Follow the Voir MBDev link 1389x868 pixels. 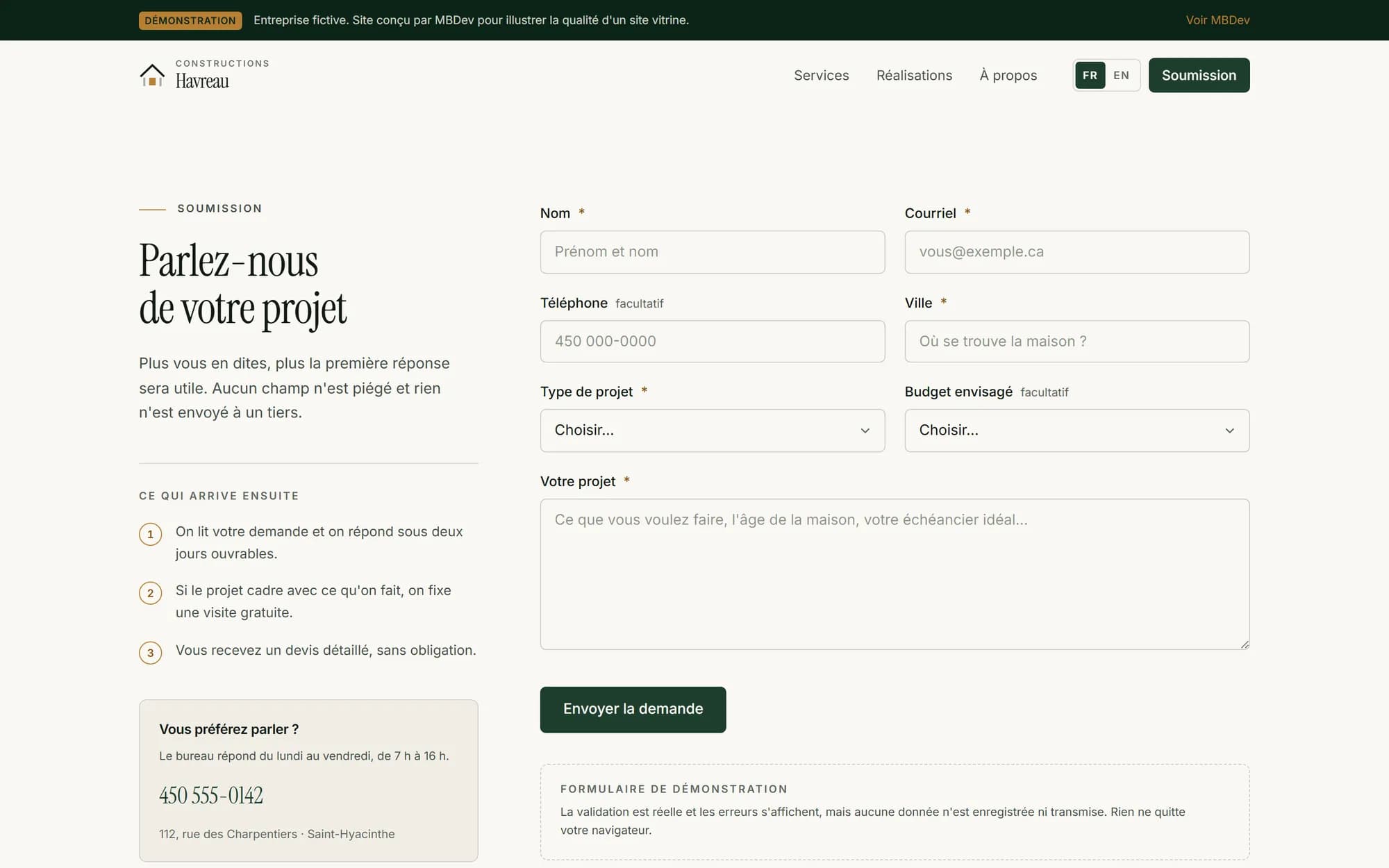tap(1217, 20)
